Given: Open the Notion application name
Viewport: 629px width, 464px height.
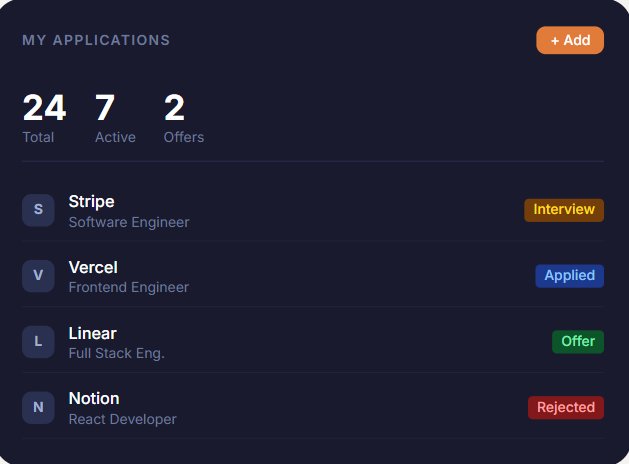Looking at the screenshot, I should click(94, 399).
